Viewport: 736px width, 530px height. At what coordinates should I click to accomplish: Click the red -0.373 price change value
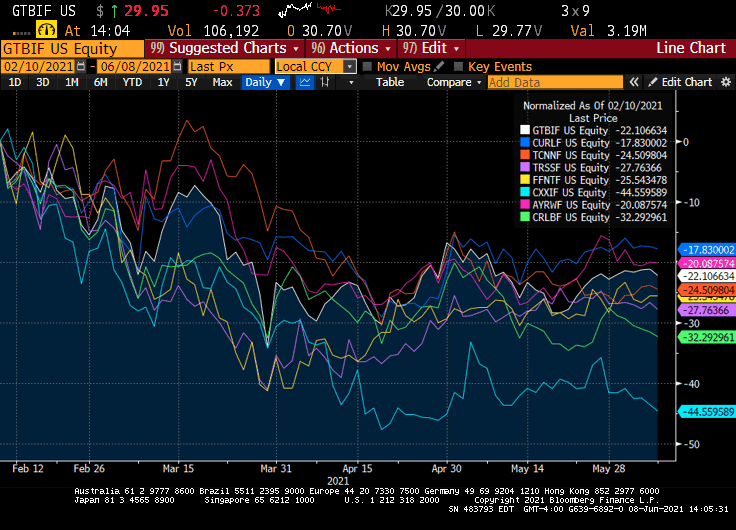click(236, 11)
